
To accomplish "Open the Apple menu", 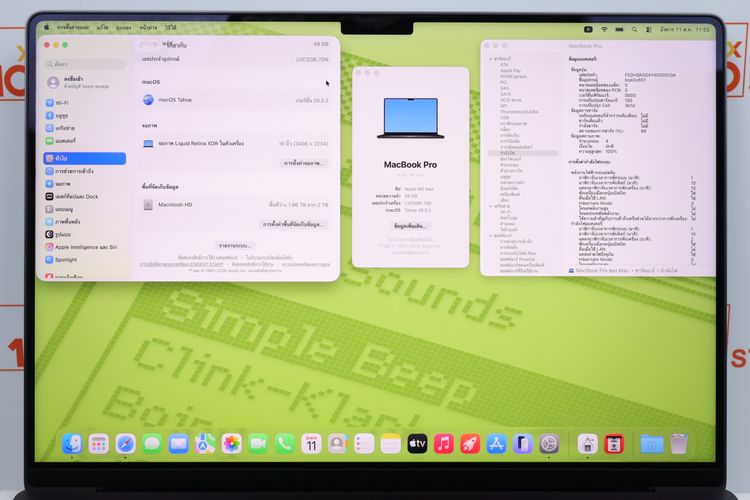I will point(47,28).
